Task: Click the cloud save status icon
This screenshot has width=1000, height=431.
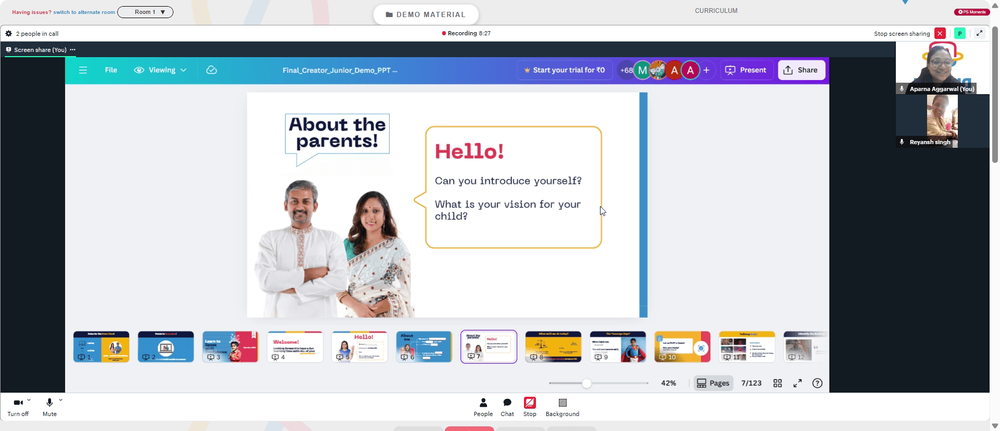Action: [212, 70]
